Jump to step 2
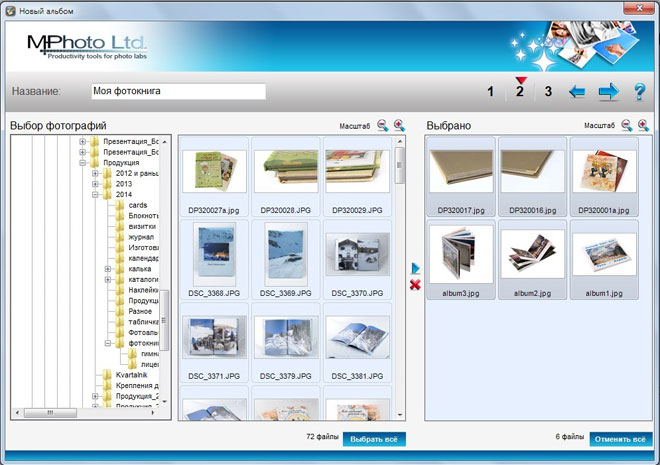The height and width of the screenshot is (465, 660). coord(520,91)
